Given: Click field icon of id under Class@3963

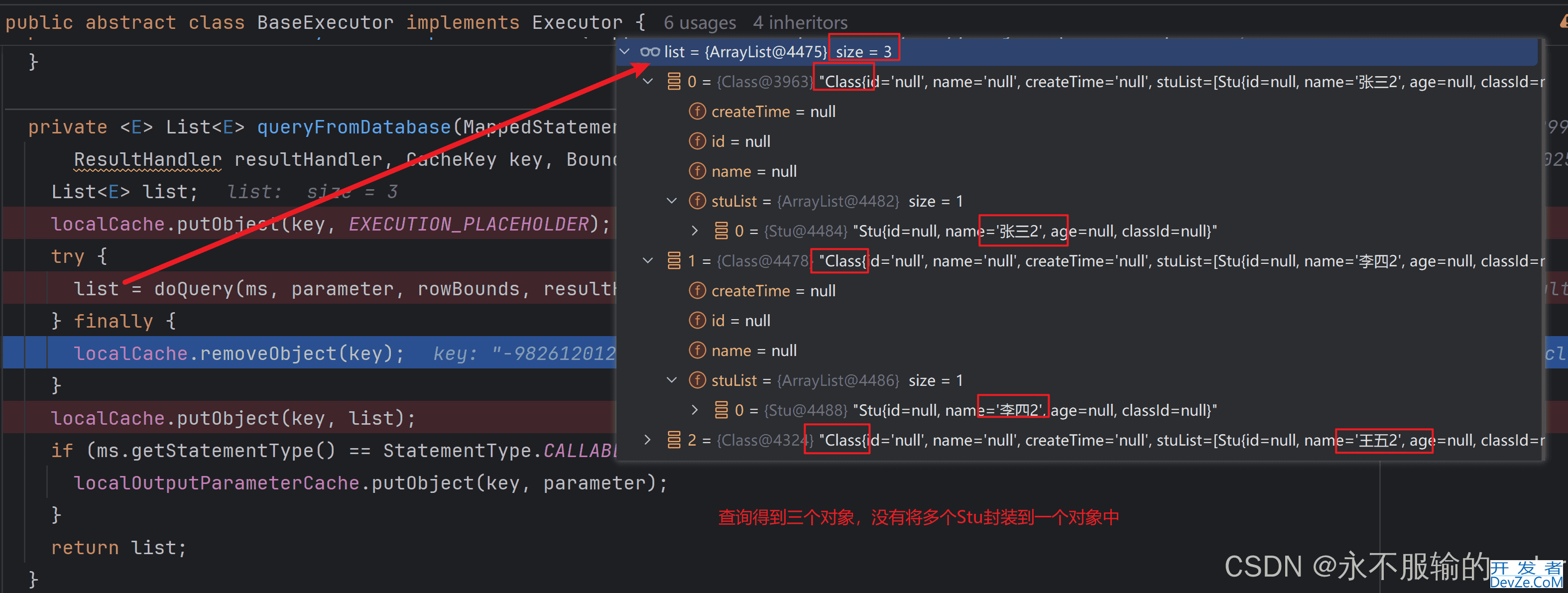Looking at the screenshot, I should click(697, 141).
